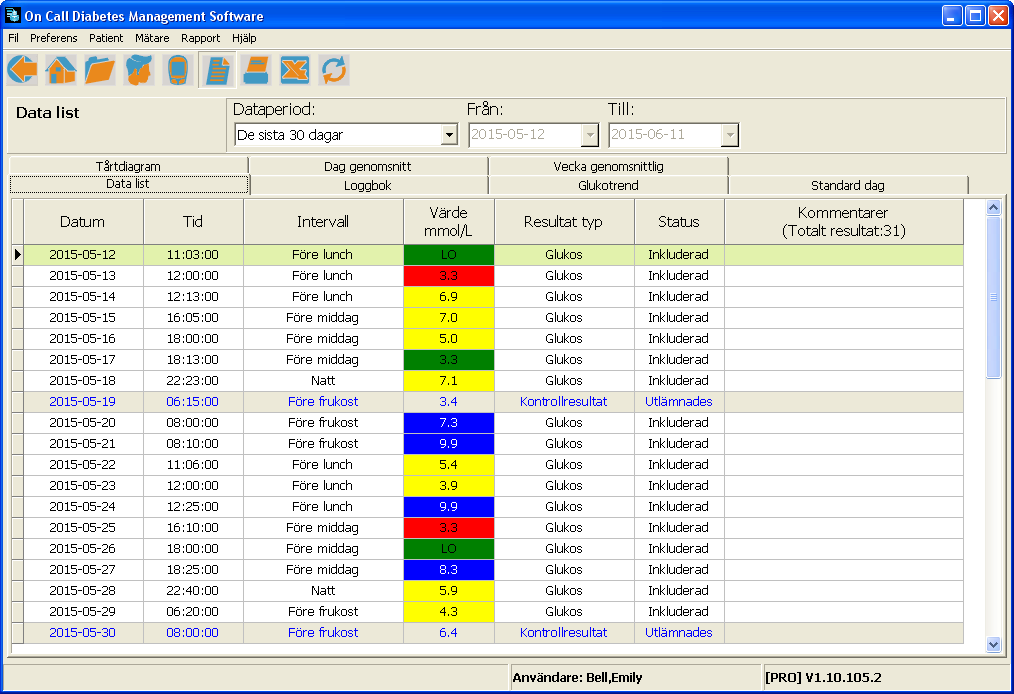Screen dimensions: 1014x694
Task: Click the Resultat typ column header
Action: tap(563, 222)
